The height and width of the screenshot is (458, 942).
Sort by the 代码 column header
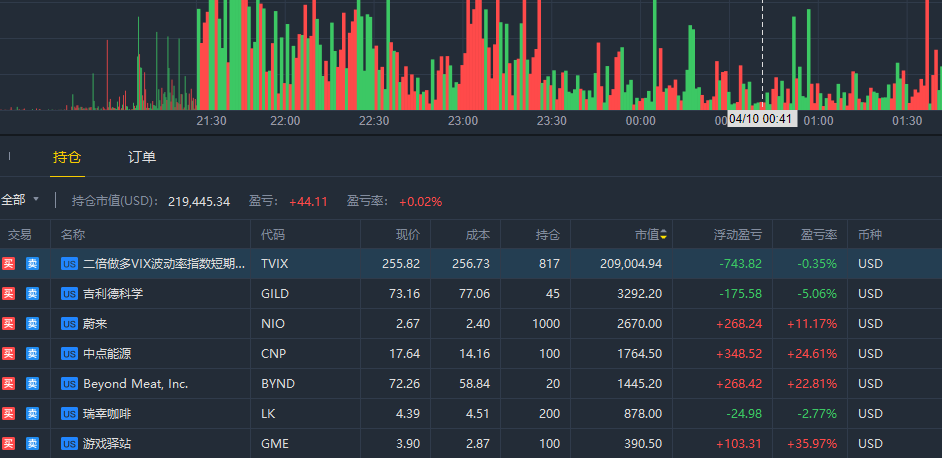pos(273,235)
